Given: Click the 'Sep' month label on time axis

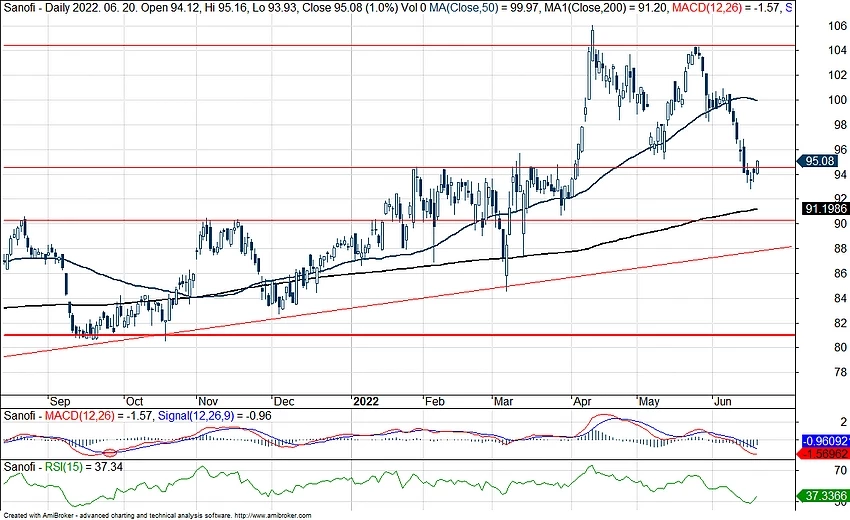Looking at the screenshot, I should [60, 401].
